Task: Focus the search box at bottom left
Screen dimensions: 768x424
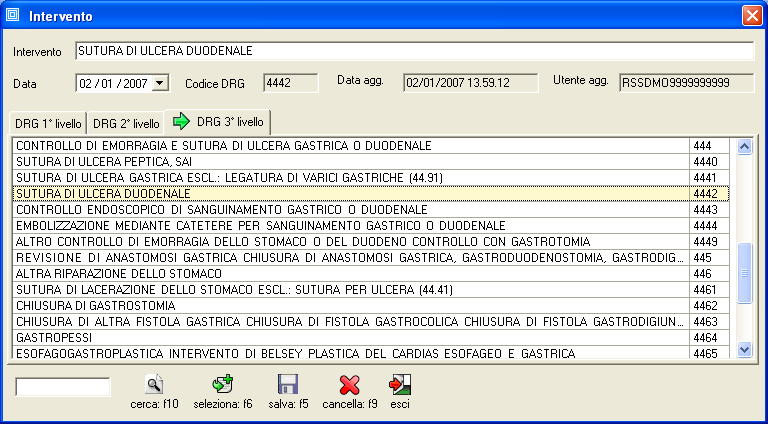Action: coord(63,387)
